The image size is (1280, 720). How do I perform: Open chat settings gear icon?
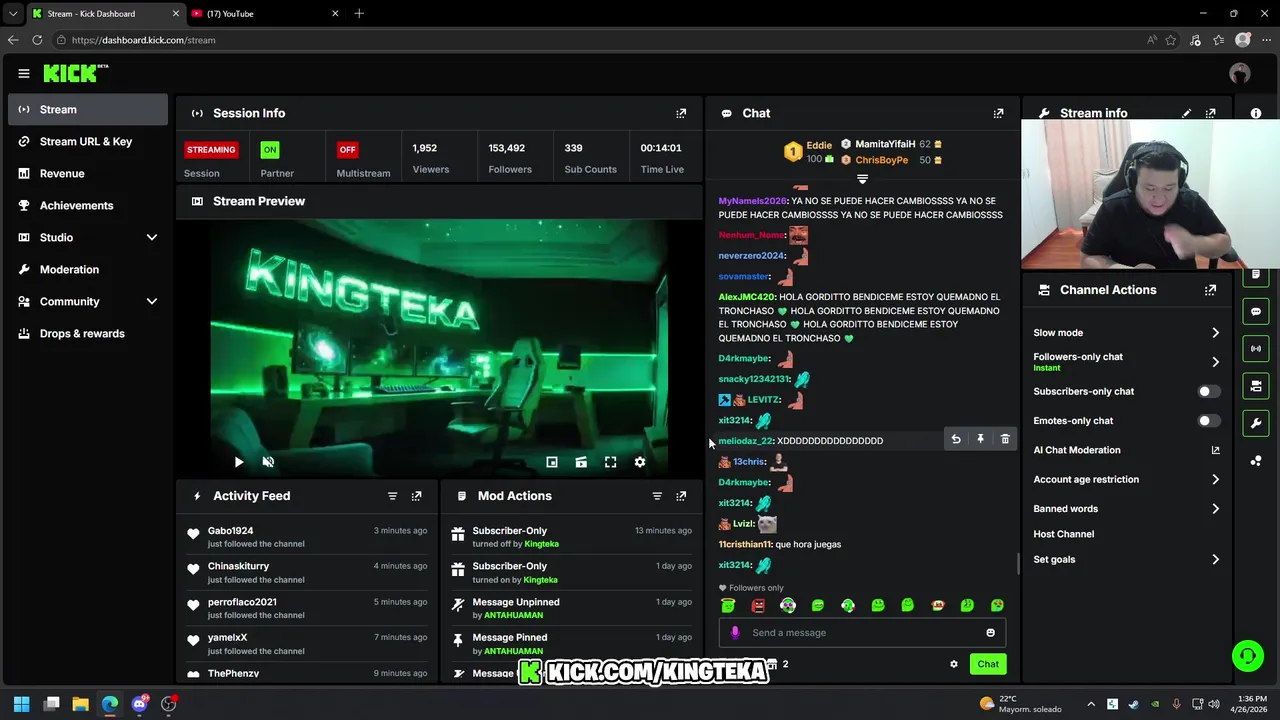click(954, 664)
